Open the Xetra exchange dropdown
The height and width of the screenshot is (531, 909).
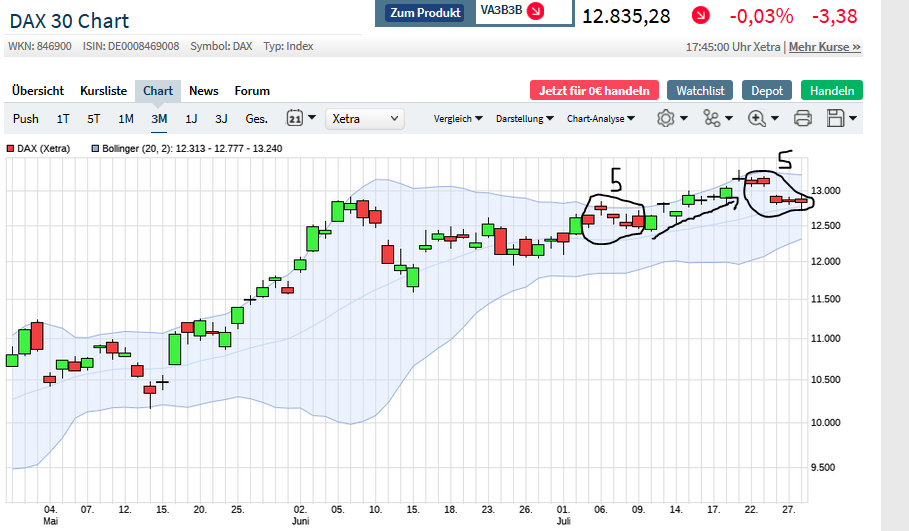click(x=365, y=119)
